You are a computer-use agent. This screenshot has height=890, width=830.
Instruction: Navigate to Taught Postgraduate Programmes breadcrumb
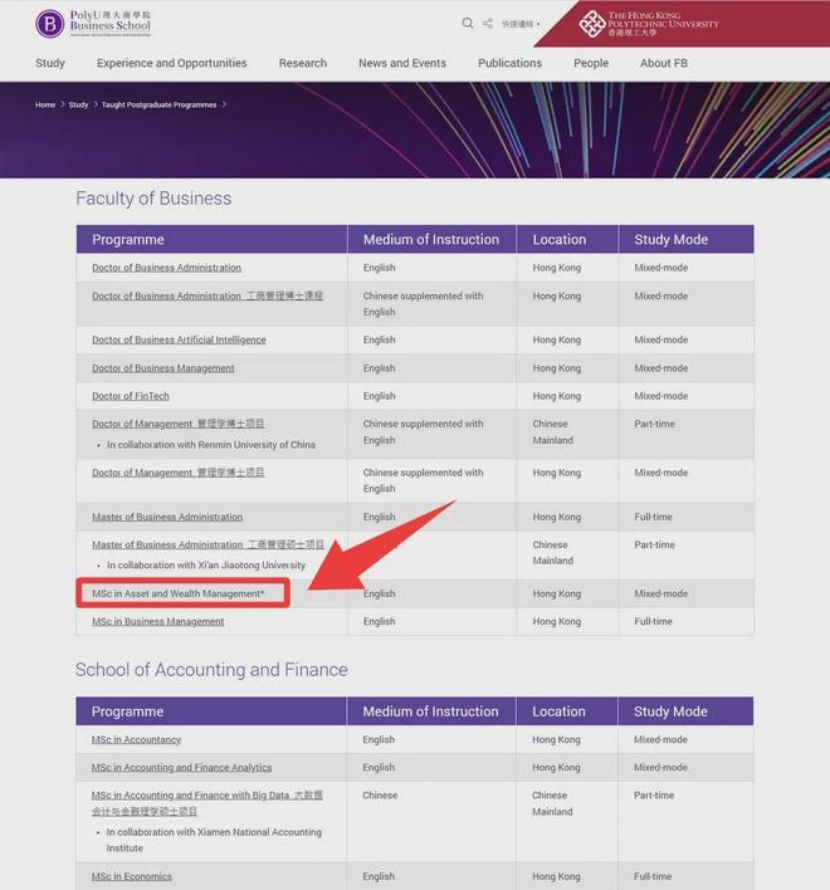(x=158, y=105)
